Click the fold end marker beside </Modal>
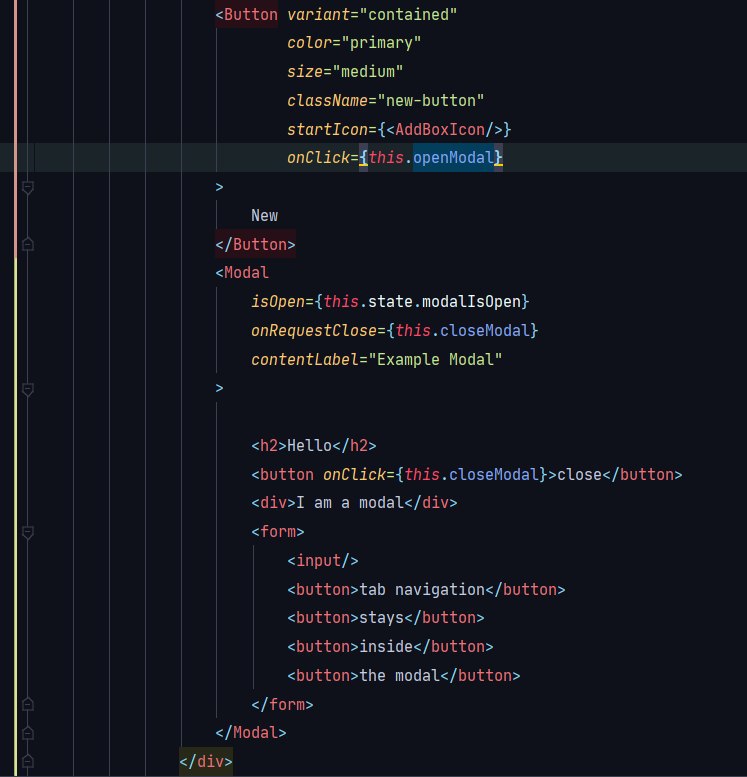Screen dimensions: 747x777 (28, 732)
